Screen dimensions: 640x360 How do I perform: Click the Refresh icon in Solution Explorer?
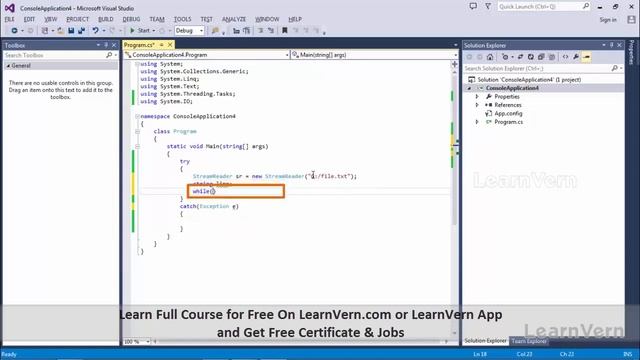[531, 57]
